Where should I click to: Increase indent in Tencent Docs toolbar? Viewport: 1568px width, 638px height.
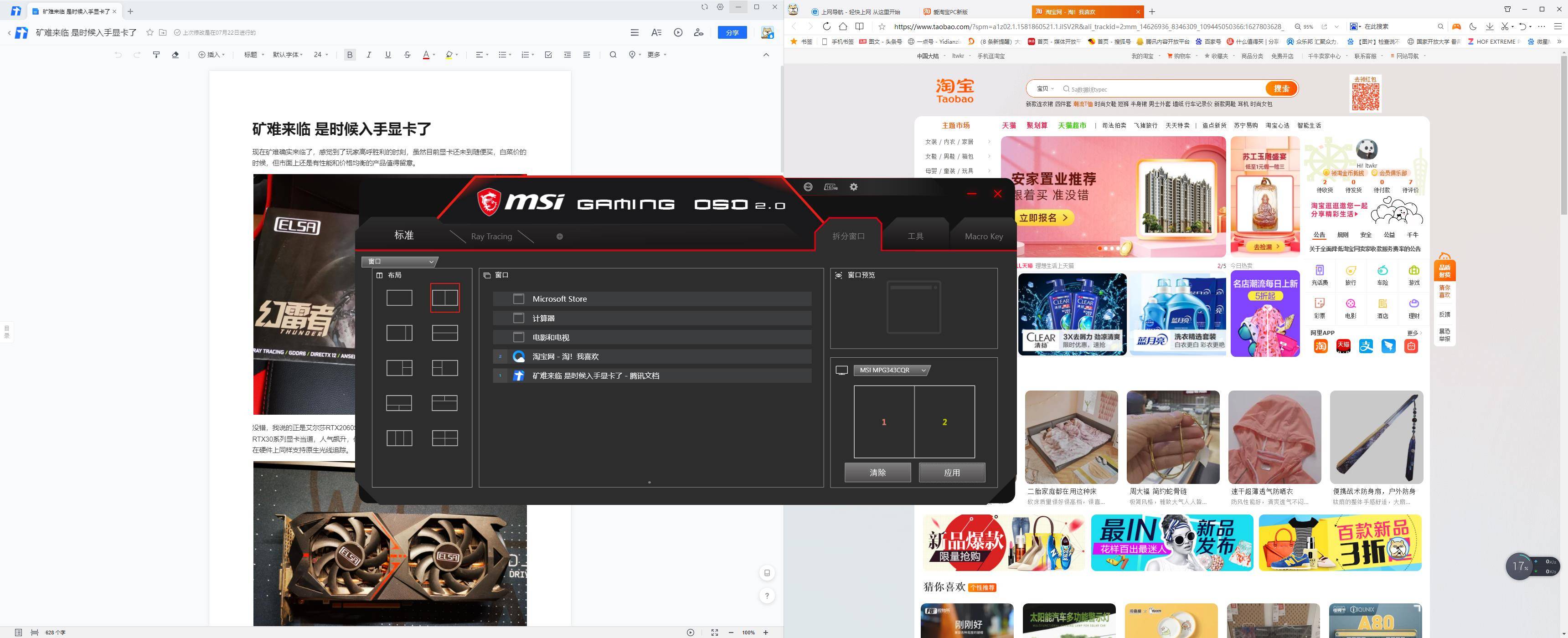[x=587, y=55]
